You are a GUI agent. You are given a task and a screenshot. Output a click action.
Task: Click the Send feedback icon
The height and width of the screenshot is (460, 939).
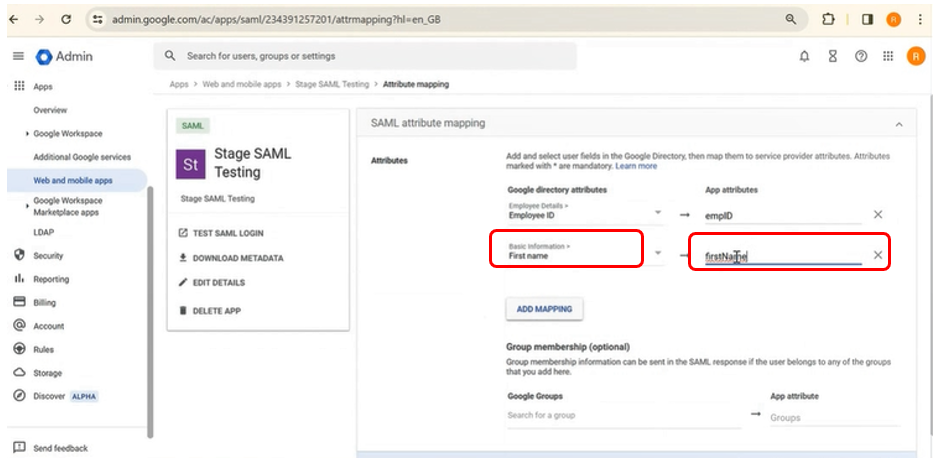[x=19, y=447]
